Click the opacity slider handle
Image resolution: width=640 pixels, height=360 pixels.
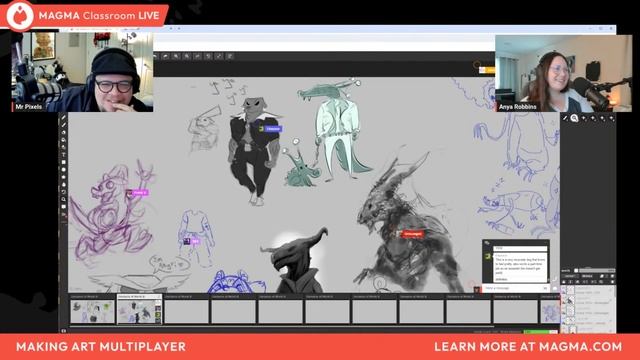[576, 270]
